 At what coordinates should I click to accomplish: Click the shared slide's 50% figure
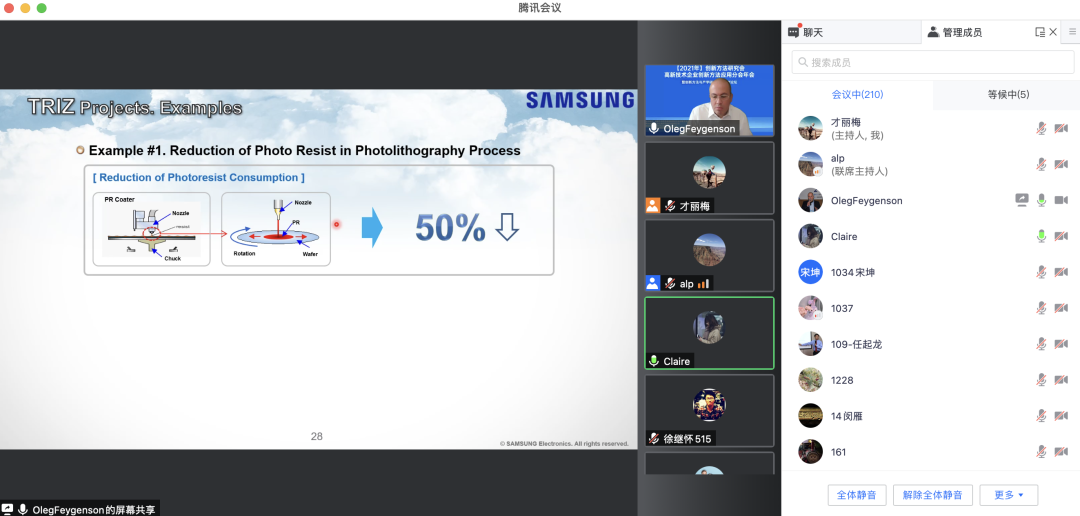click(450, 228)
